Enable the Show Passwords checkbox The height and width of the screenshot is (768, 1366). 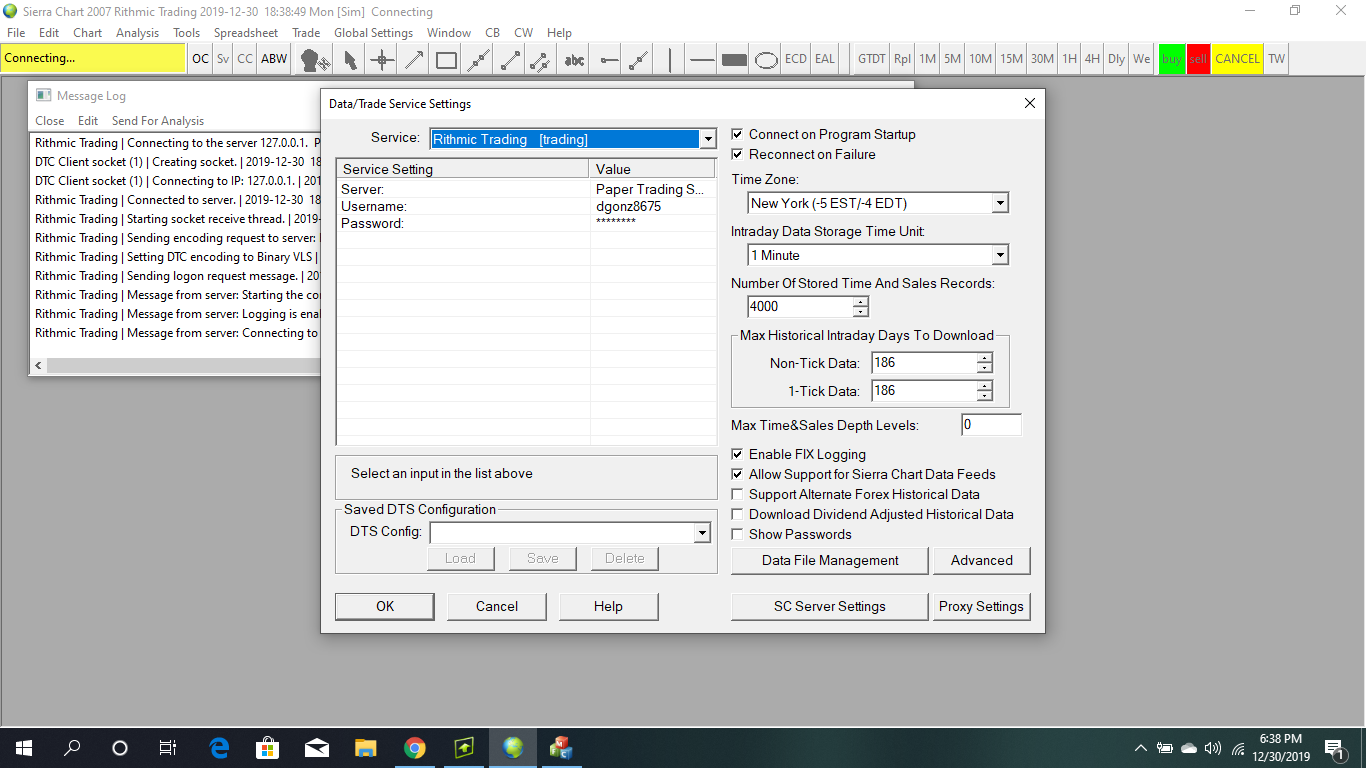tap(738, 535)
